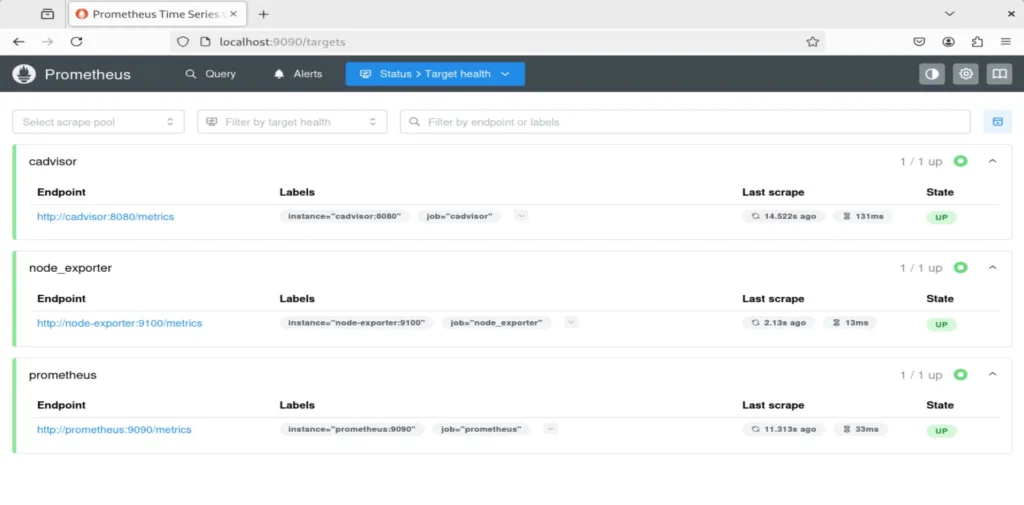Image resolution: width=1024 pixels, height=505 pixels.
Task: Collapse the cadvisor scrape pool section
Action: click(x=992, y=161)
